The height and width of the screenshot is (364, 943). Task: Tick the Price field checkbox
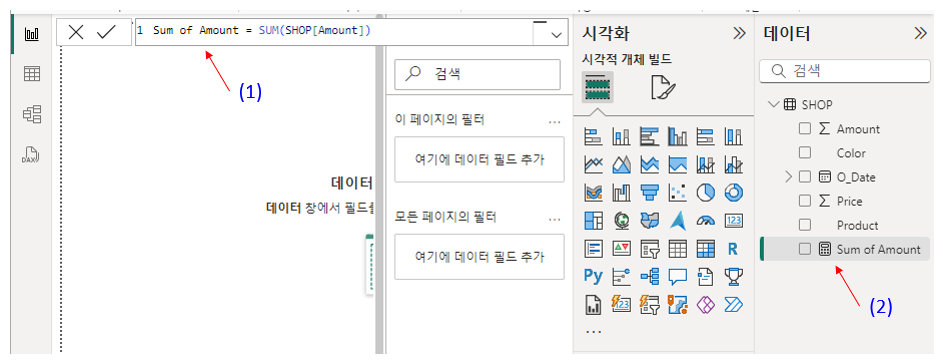click(805, 201)
